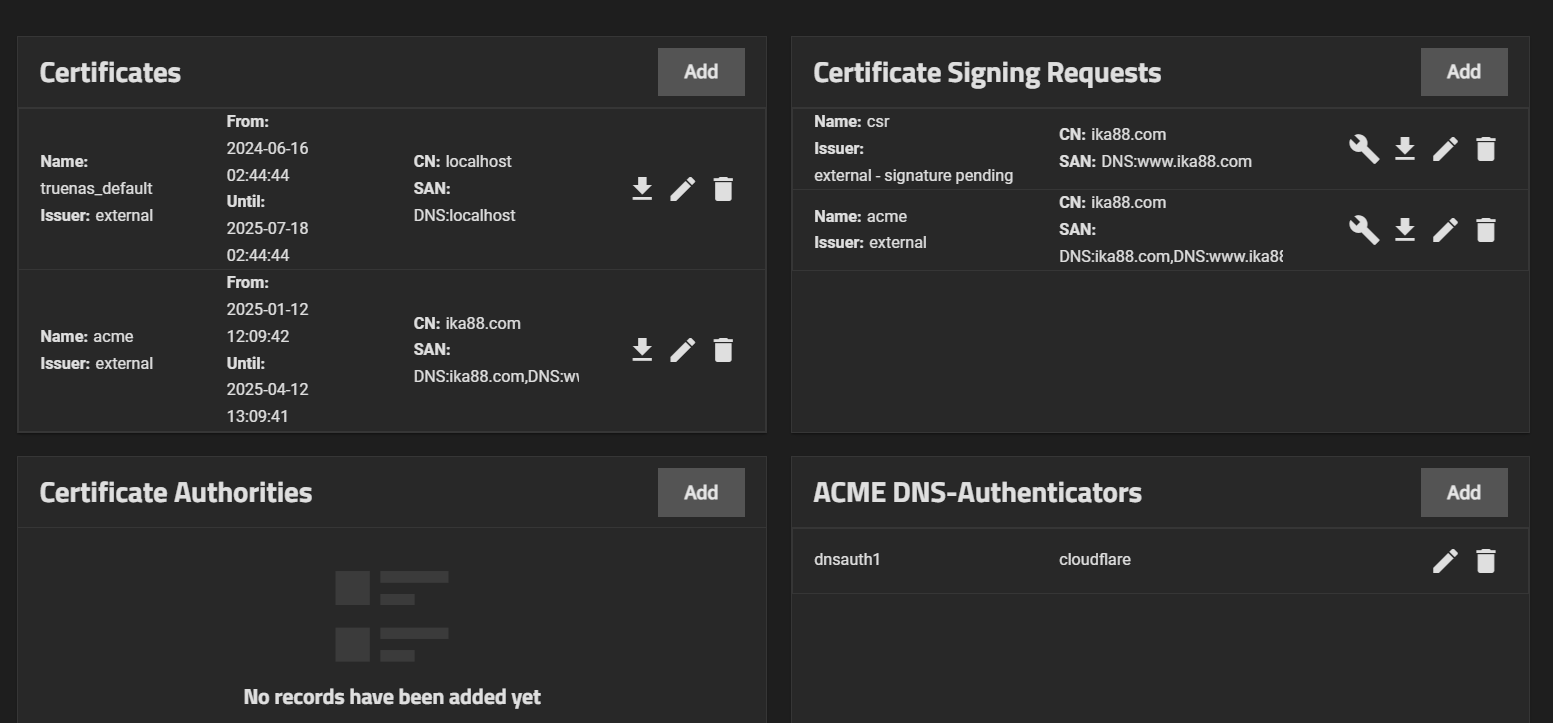Delete the truenas_default certificate
The image size is (1553, 723).
click(723, 189)
